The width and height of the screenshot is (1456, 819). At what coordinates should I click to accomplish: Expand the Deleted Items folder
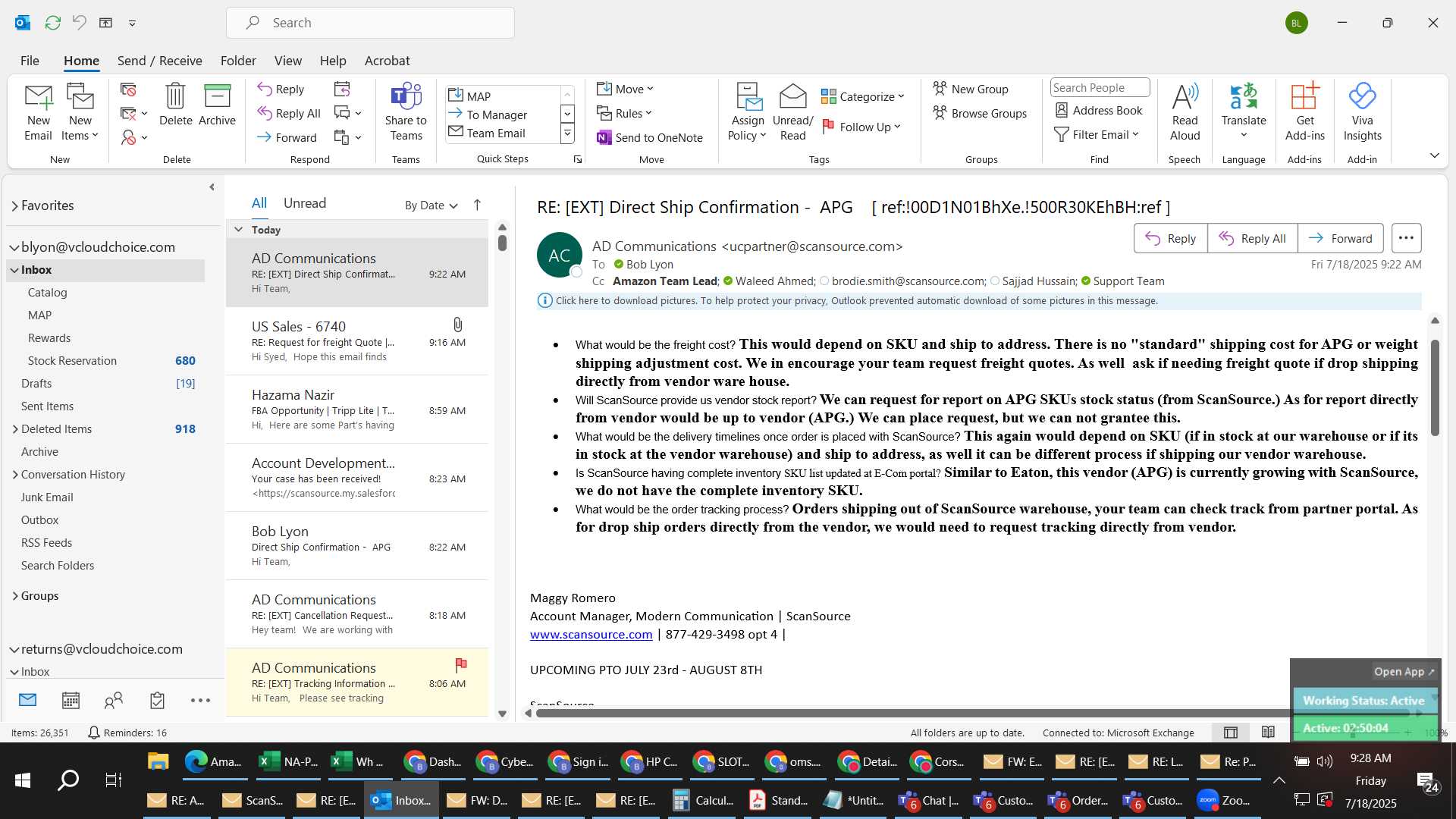[x=15, y=429]
